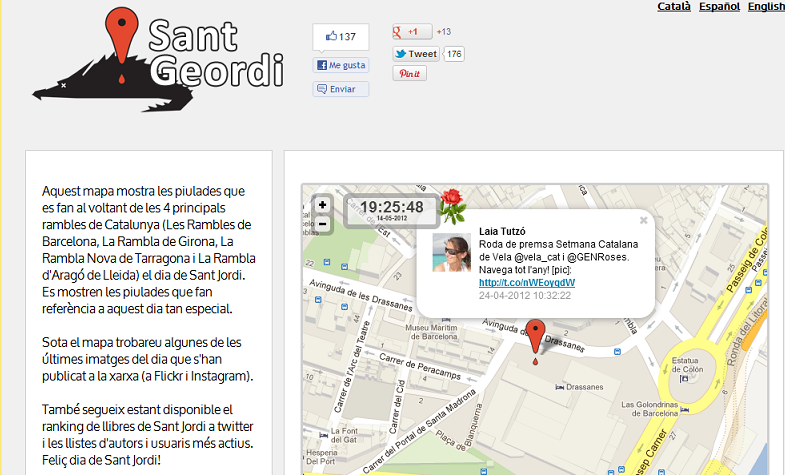Click the La Font del Gat label
Screen dimensions: 785x475
click(344, 435)
